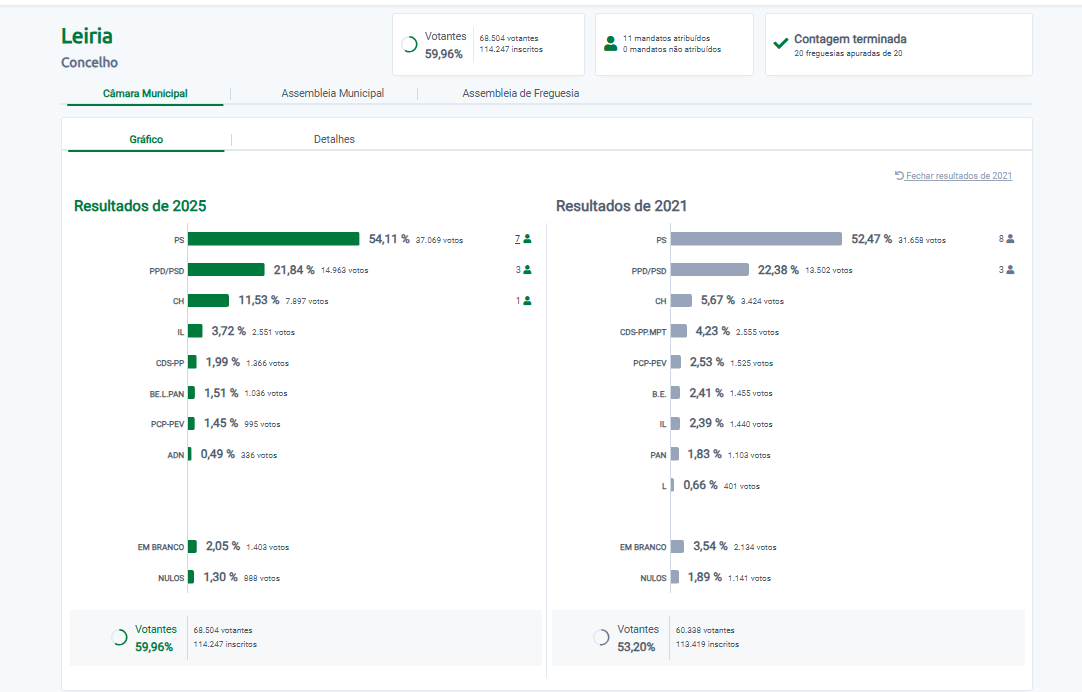The width and height of the screenshot is (1082, 692).
Task: Click PPD/PSD 2025 mandates person icon
Action: (527, 270)
